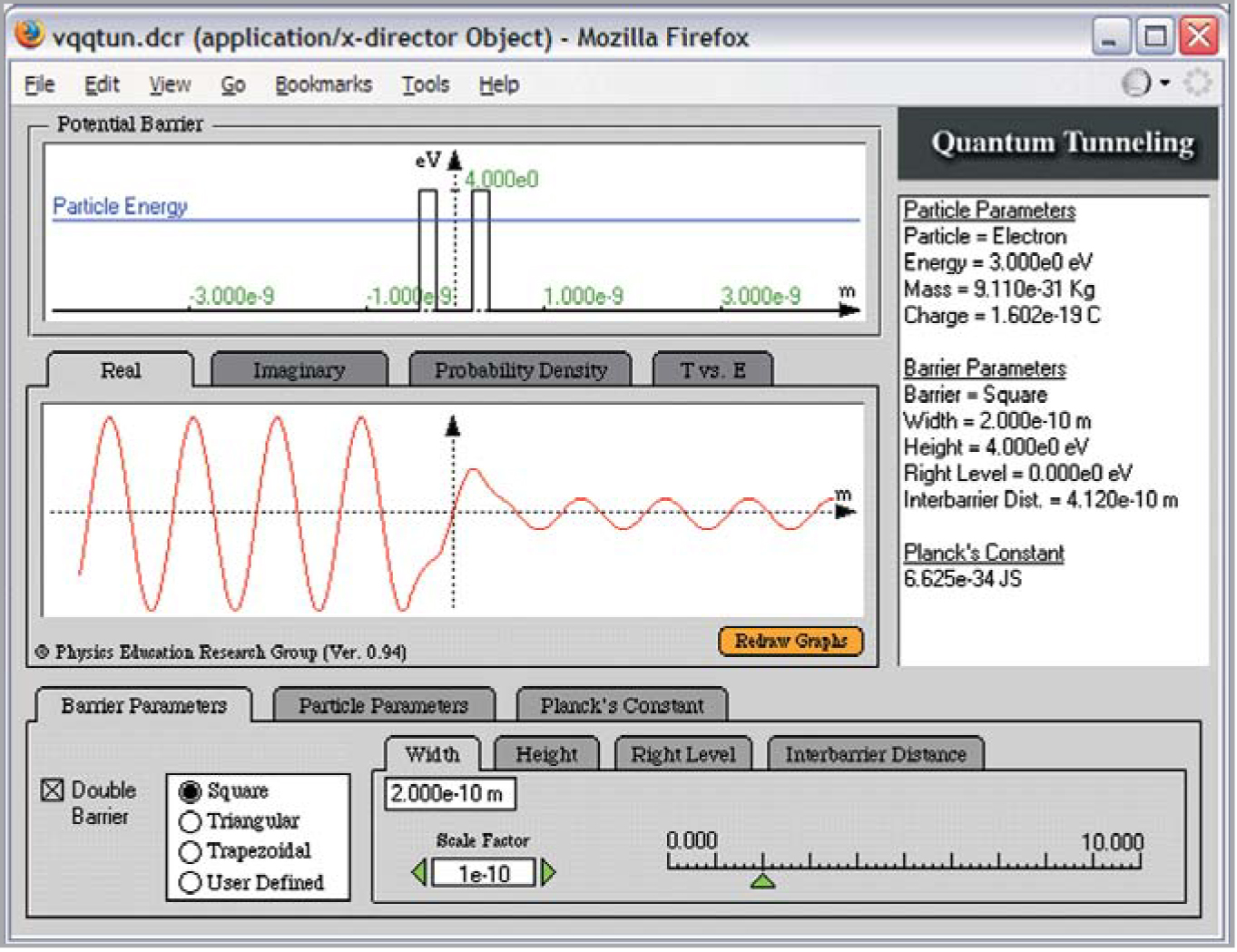Viewport: 1237px width, 952px height.
Task: Open the dropdown arrow beside the globe icon
Action: tap(1165, 83)
